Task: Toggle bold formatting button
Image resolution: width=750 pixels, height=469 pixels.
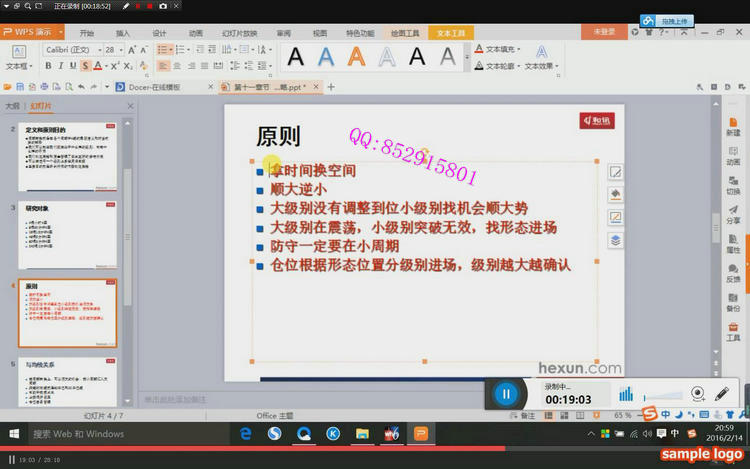Action: click(47, 66)
